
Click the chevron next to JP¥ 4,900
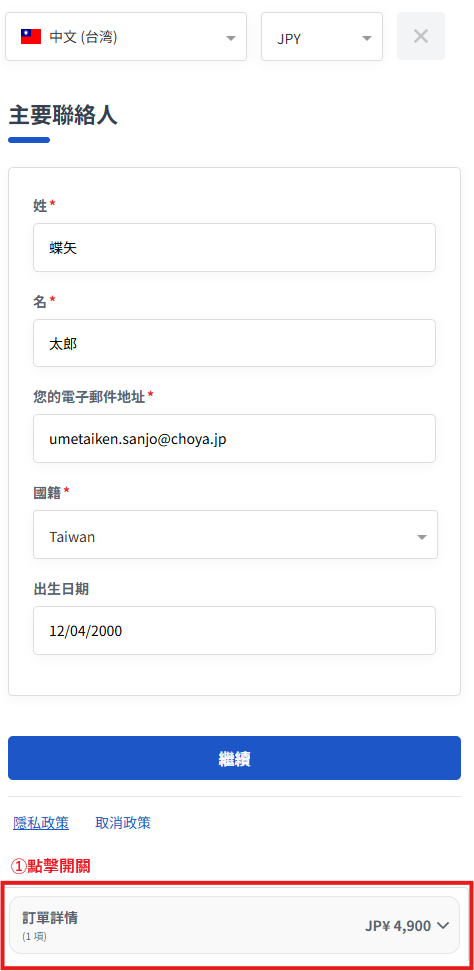(442, 925)
